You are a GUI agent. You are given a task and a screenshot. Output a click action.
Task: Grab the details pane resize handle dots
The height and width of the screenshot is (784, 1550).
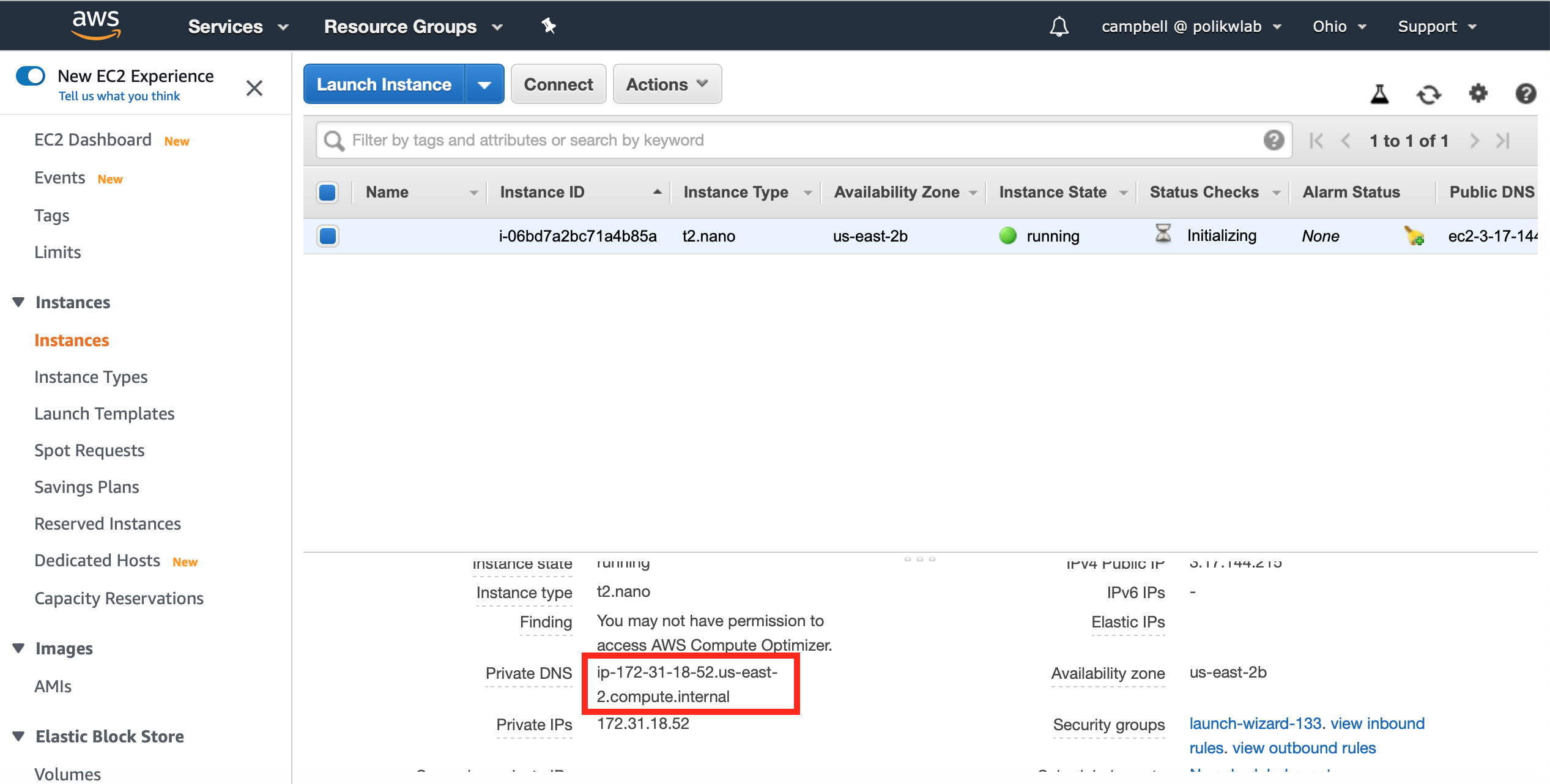click(x=919, y=559)
